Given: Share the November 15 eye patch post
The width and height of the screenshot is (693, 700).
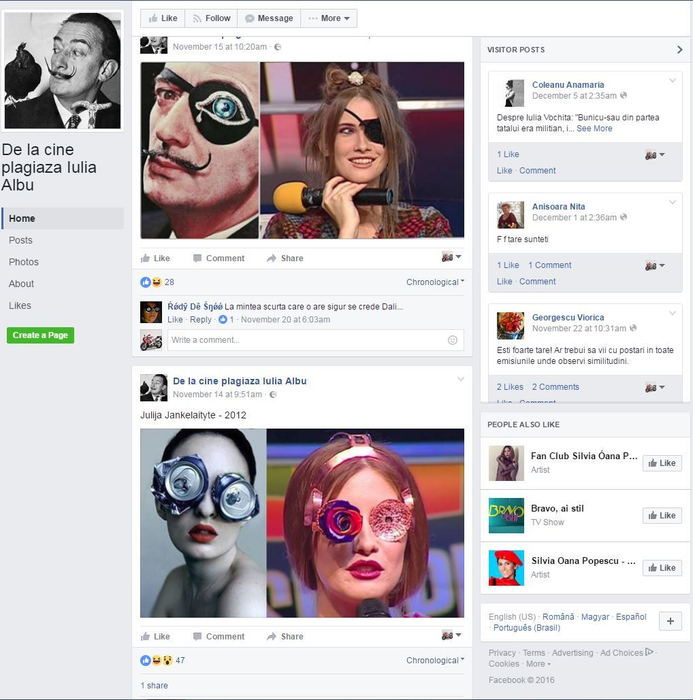Looking at the screenshot, I should click(285, 258).
